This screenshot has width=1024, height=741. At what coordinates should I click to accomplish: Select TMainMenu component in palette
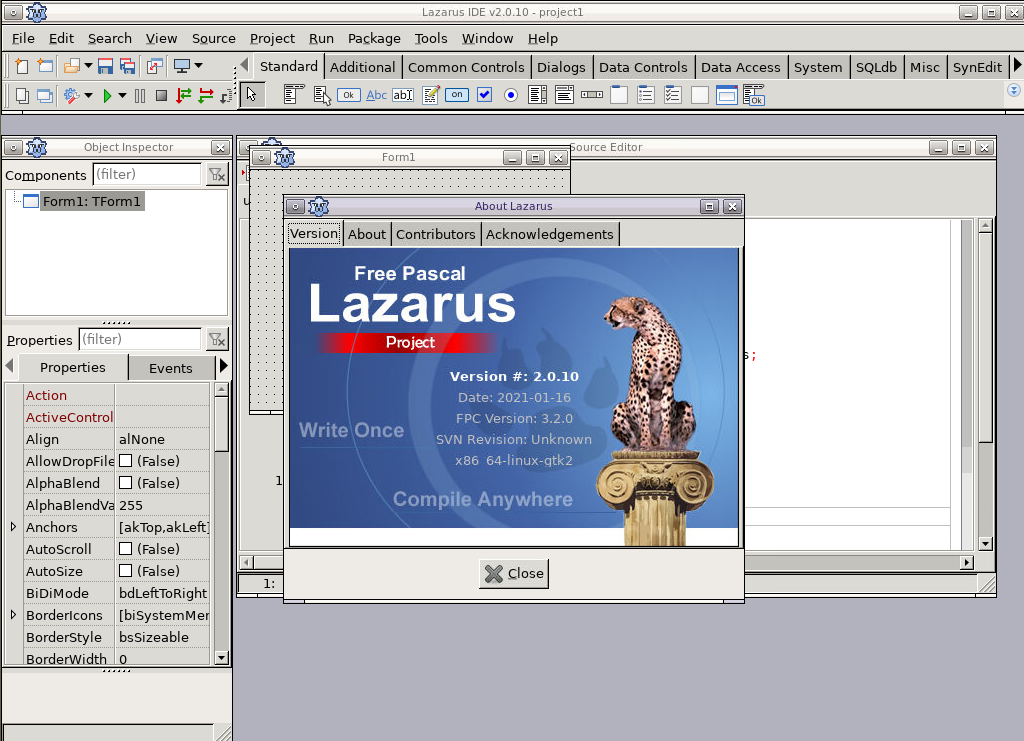point(294,95)
